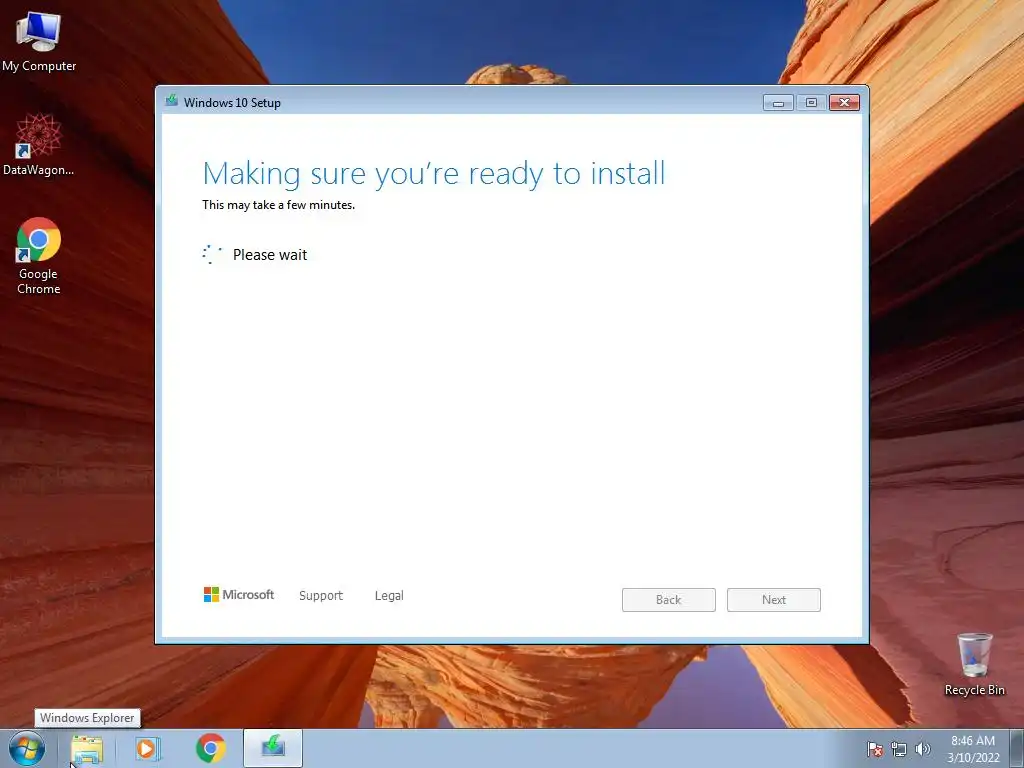Click the 'Please wait' status text
Image resolution: width=1024 pixels, height=768 pixels.
(x=270, y=255)
